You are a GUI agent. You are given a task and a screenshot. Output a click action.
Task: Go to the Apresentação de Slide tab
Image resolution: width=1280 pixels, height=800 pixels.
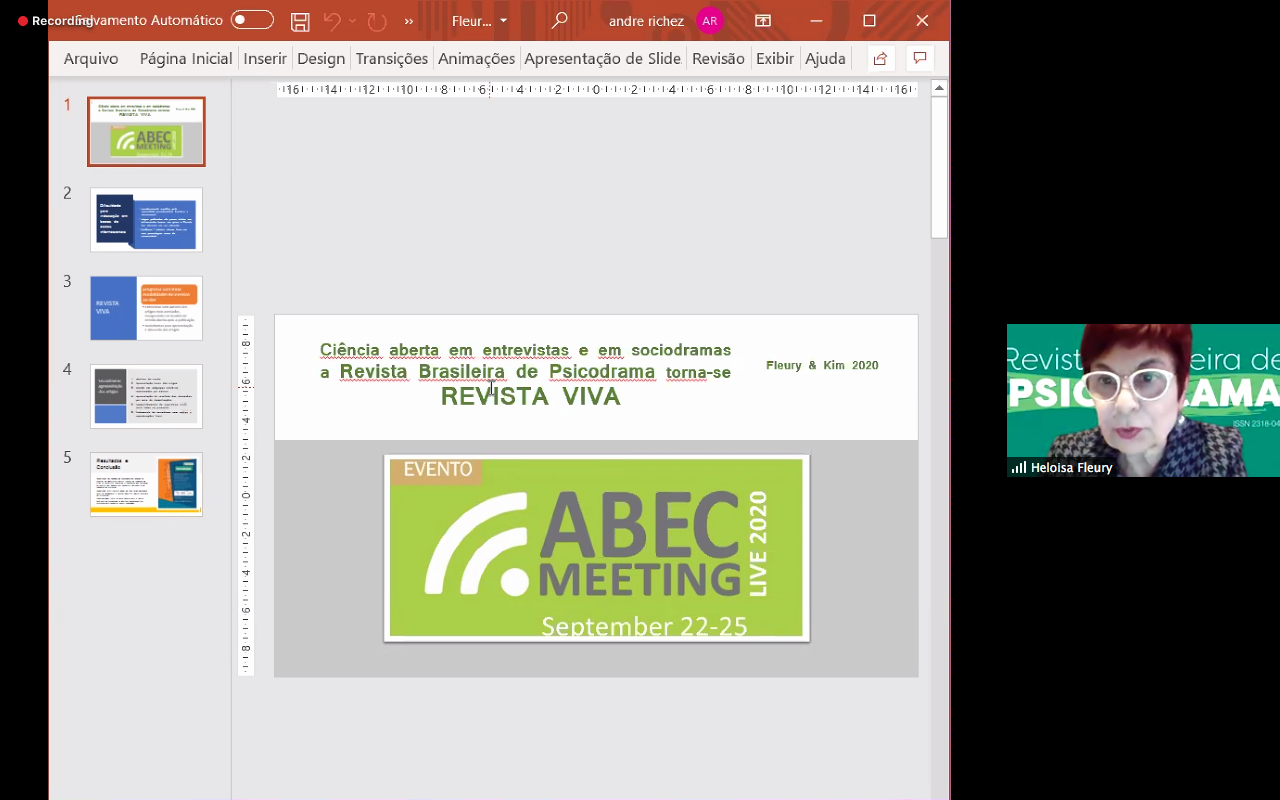602,59
